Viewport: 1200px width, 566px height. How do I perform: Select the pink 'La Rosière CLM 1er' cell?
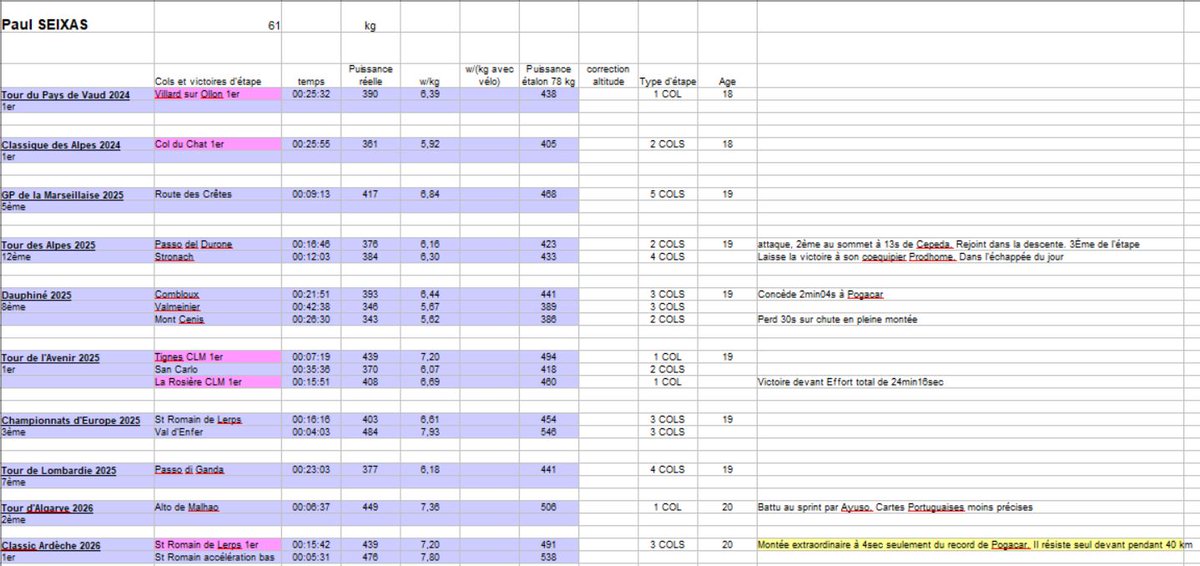[x=218, y=382]
